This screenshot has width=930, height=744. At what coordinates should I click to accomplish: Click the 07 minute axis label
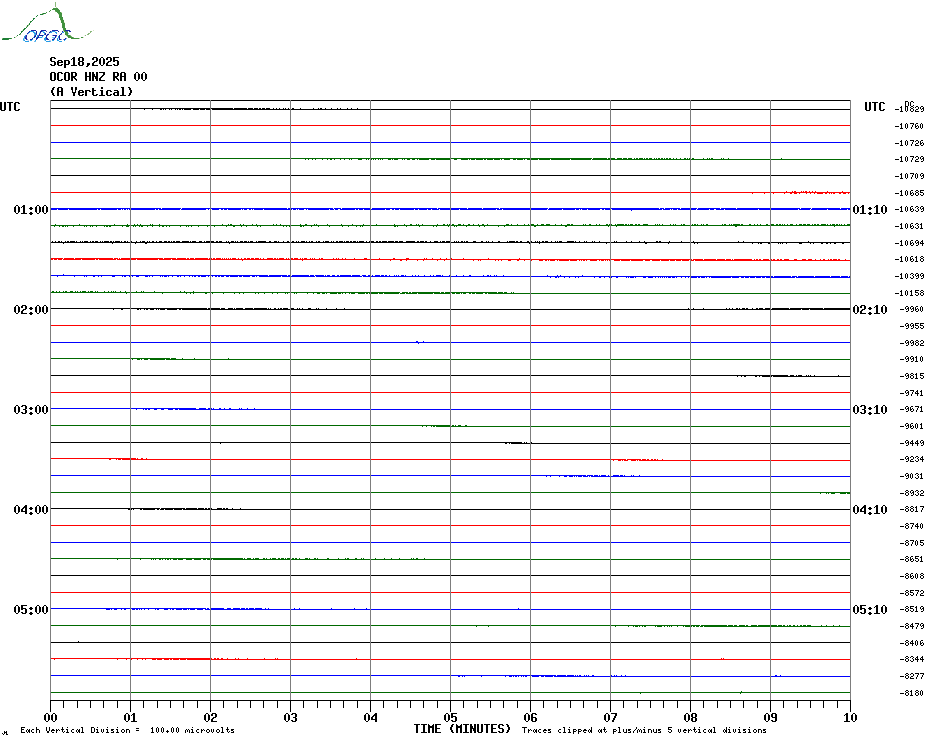(610, 718)
